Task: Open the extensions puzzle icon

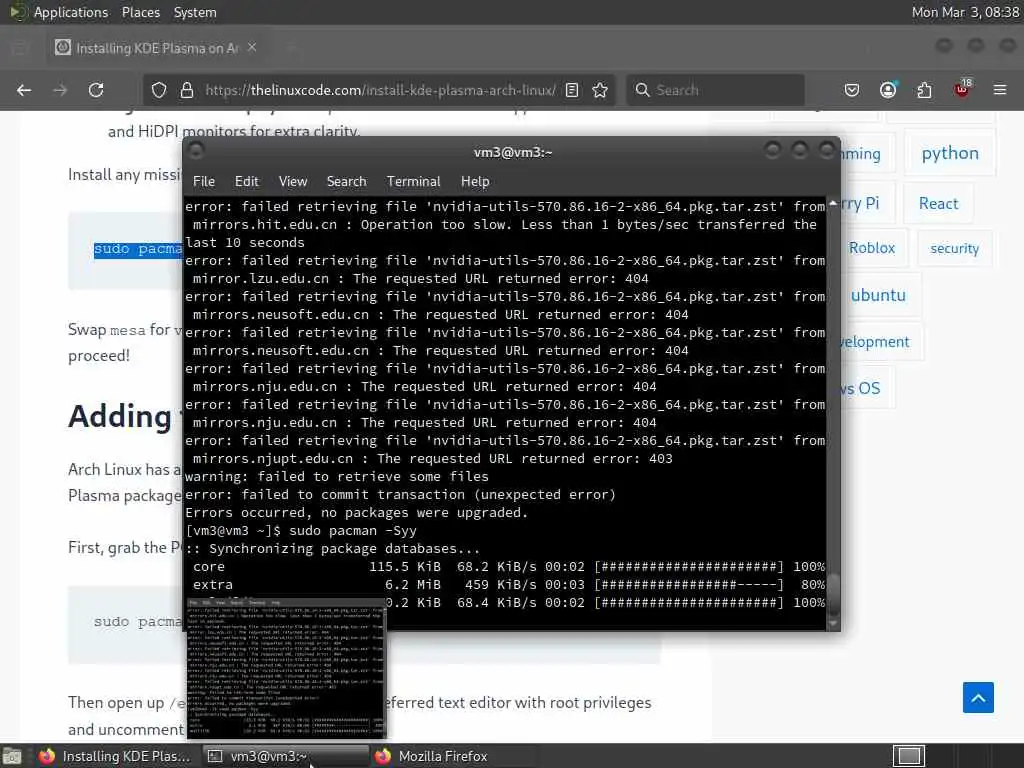Action: click(x=924, y=90)
